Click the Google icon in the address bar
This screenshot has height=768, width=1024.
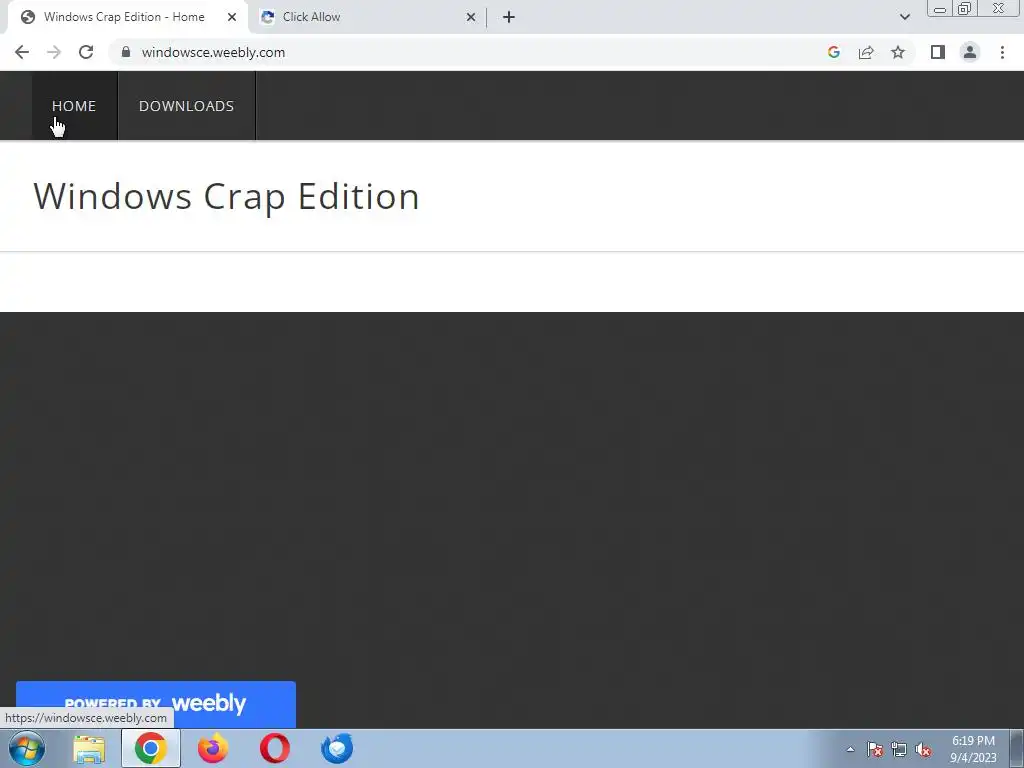coord(833,52)
